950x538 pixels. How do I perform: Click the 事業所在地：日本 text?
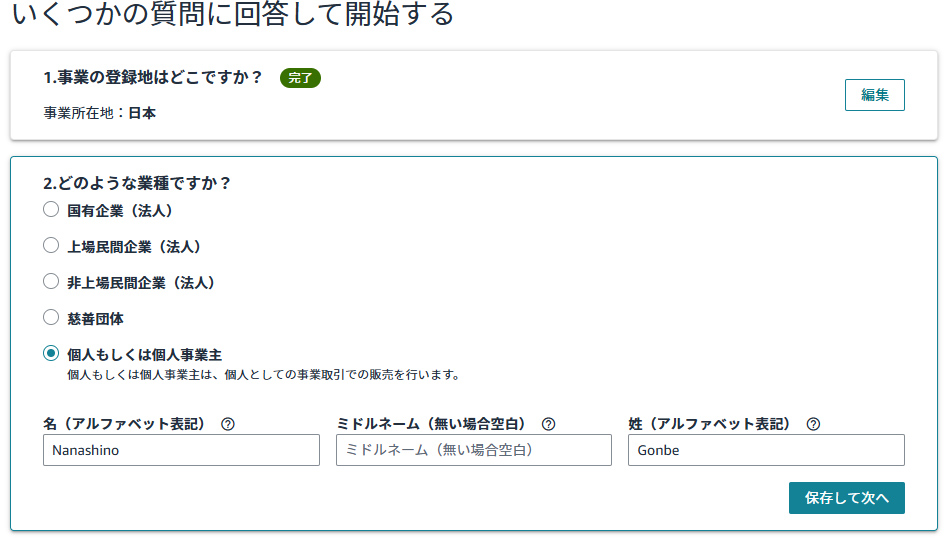99,113
